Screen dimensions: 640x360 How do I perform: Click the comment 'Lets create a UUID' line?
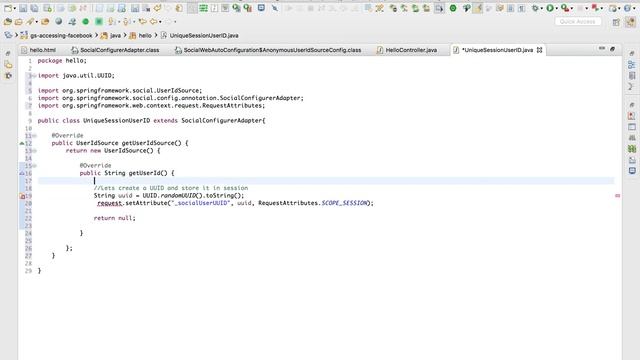(x=171, y=188)
